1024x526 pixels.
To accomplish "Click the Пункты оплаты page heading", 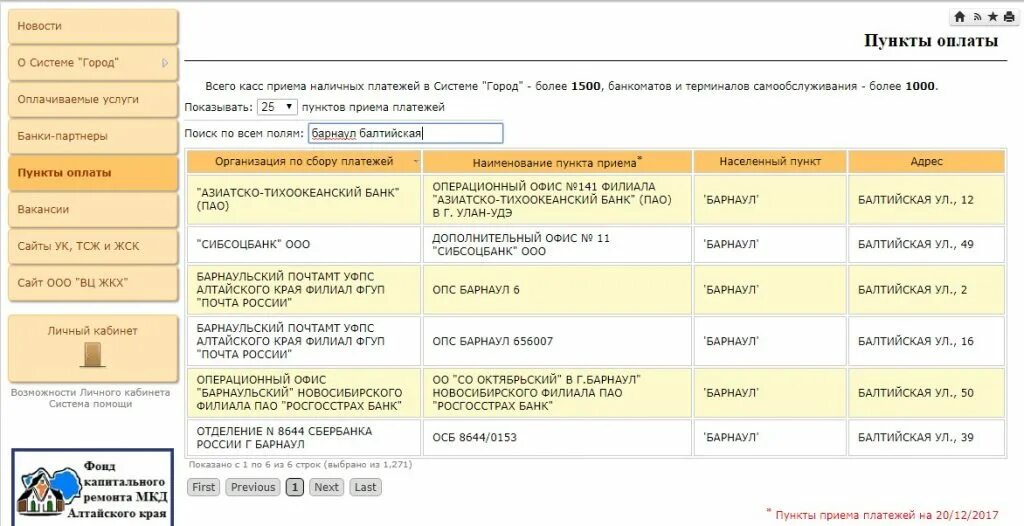I will tap(931, 41).
